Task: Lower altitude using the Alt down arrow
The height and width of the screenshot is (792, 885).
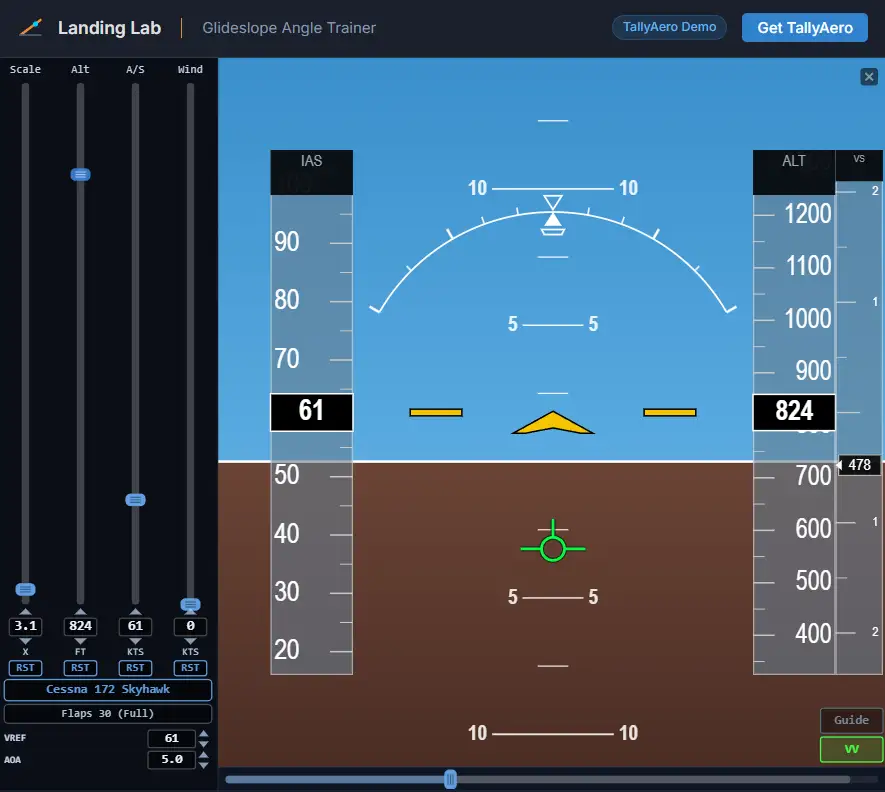Action: 80,641
